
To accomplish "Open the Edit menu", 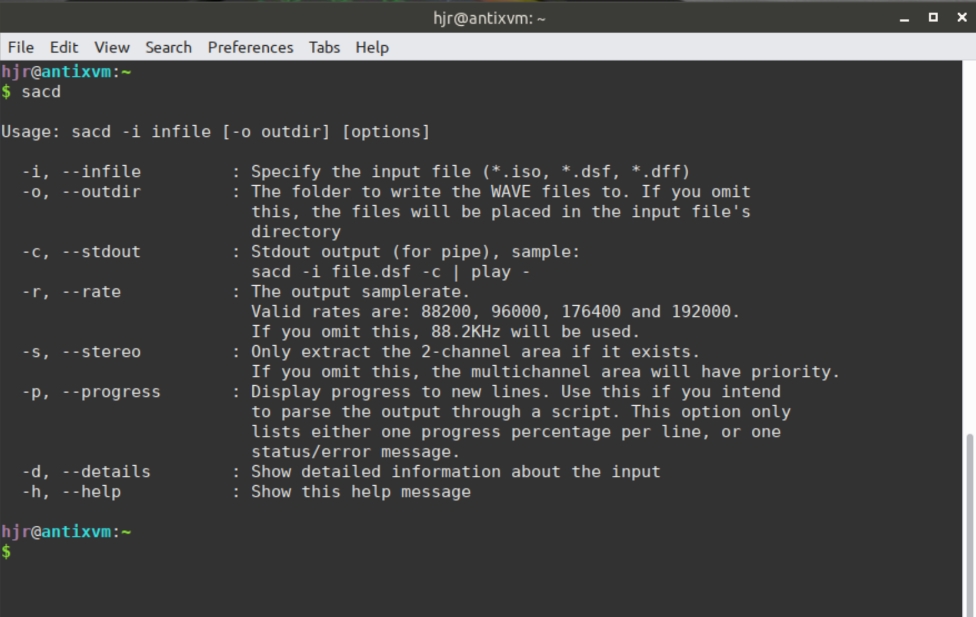I will pos(63,47).
